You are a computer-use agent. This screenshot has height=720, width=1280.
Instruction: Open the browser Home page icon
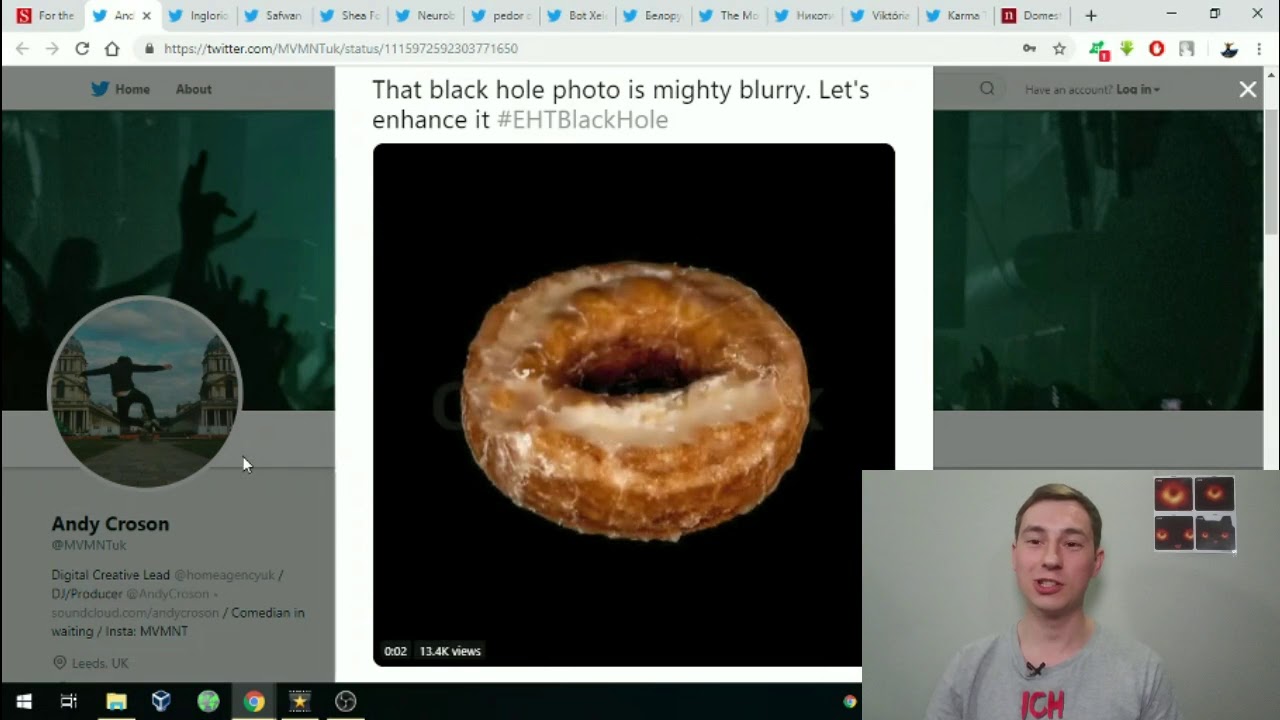tap(112, 48)
